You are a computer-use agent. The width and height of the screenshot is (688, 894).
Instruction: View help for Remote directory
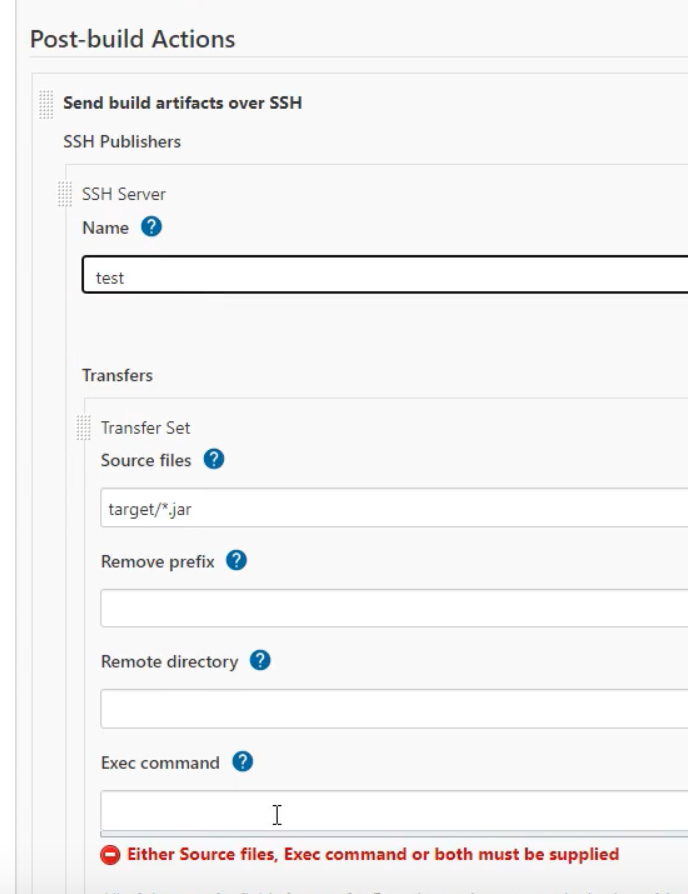(260, 660)
